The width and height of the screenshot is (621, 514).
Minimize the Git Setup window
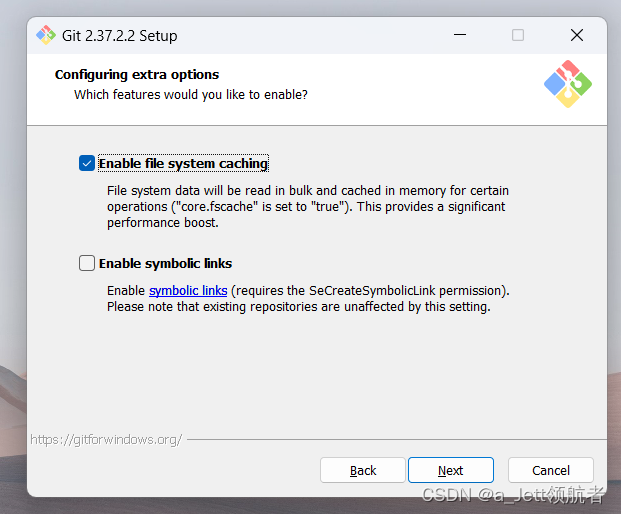pos(459,35)
